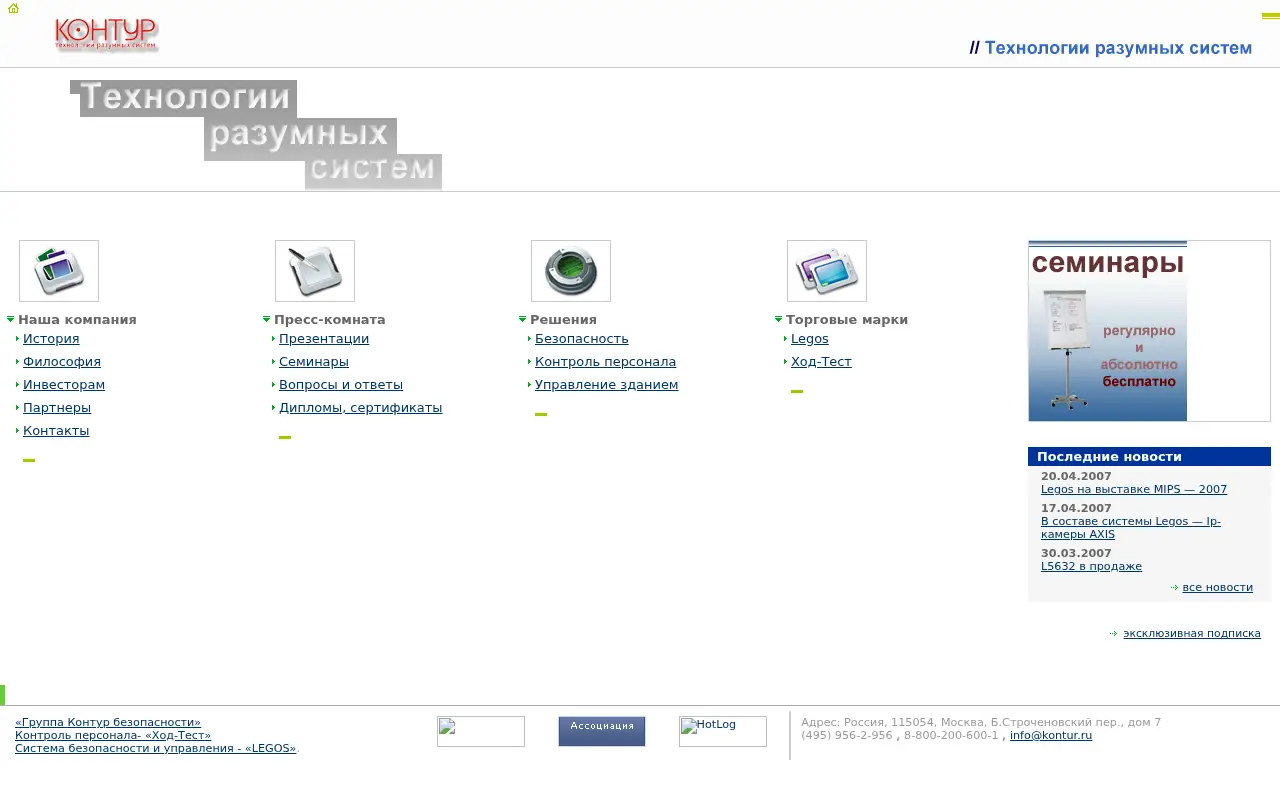Open the Семинары link
1280x800 pixels.
point(314,362)
